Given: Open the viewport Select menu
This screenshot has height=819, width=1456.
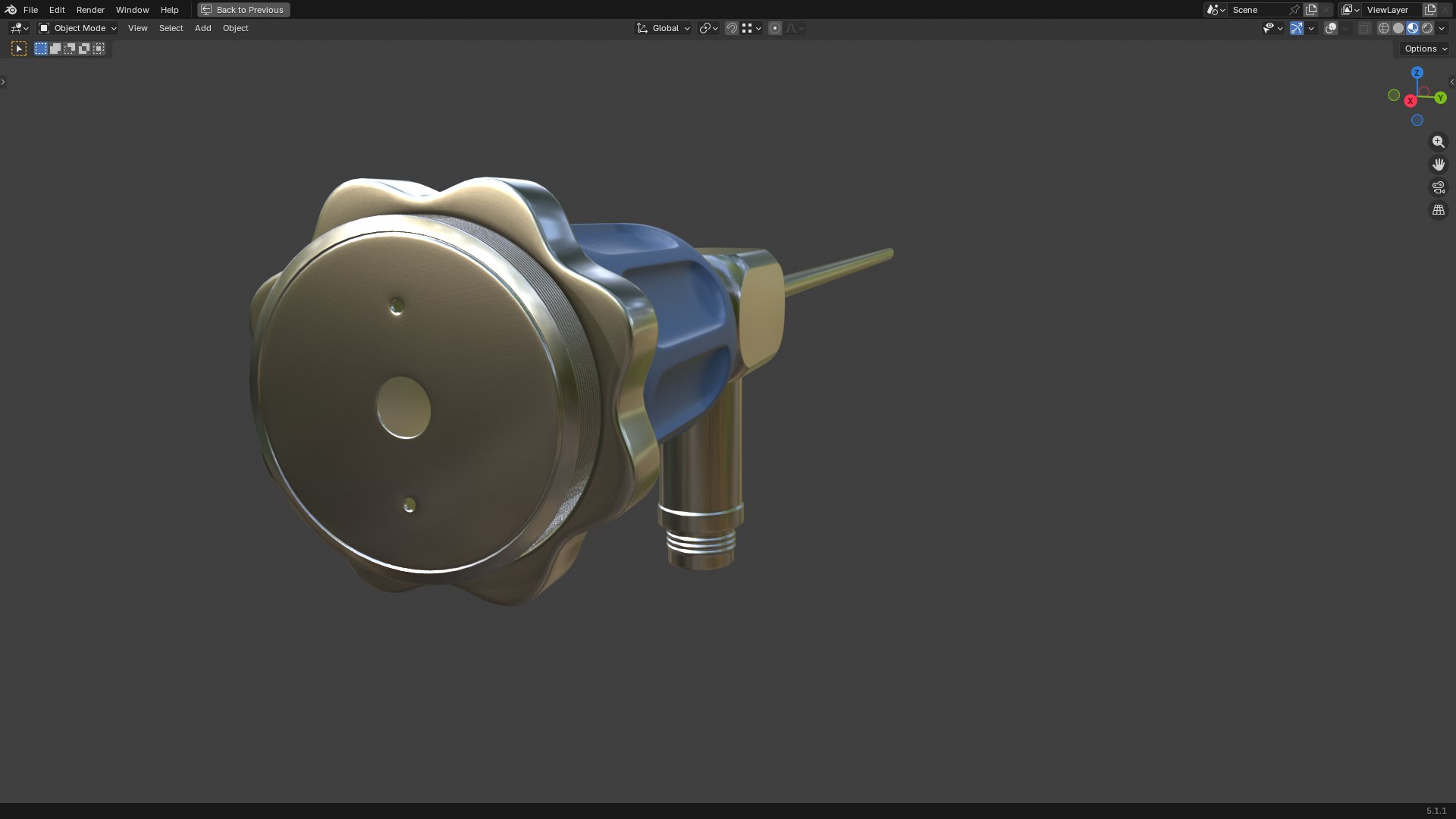Looking at the screenshot, I should coord(171,28).
